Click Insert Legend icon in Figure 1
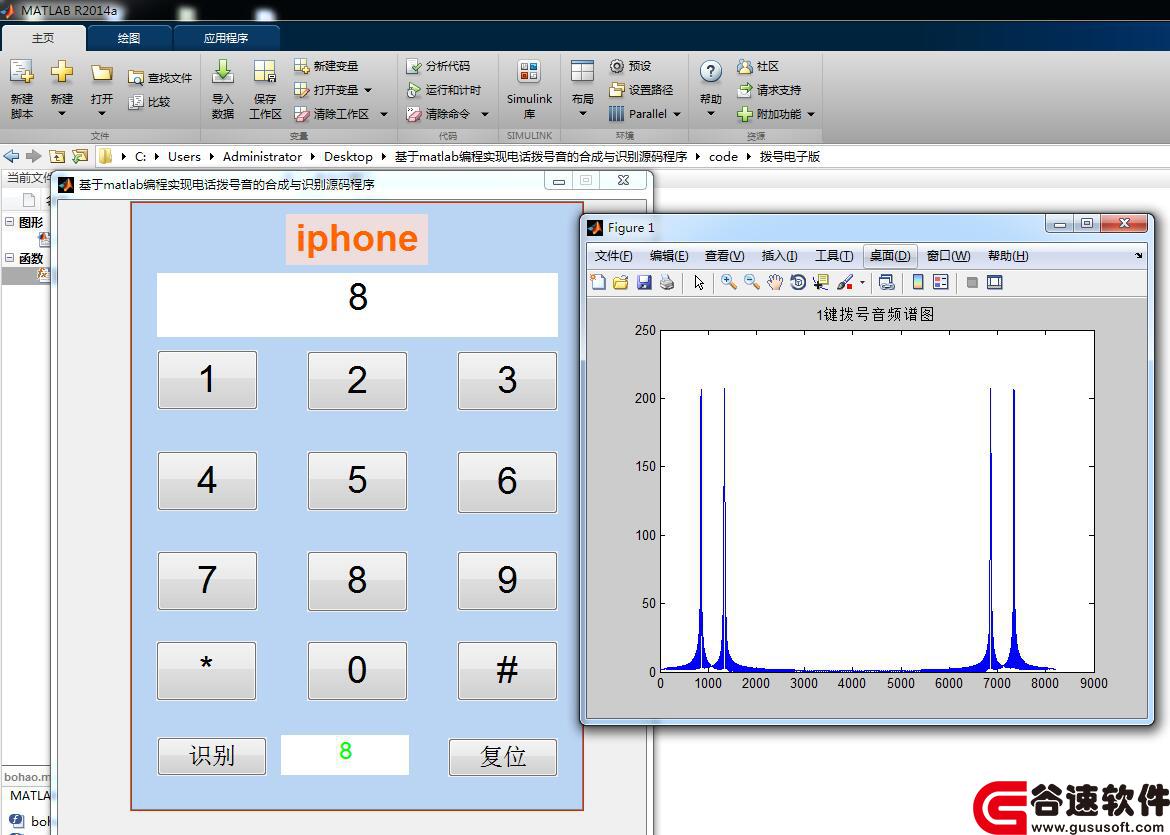 (x=941, y=282)
